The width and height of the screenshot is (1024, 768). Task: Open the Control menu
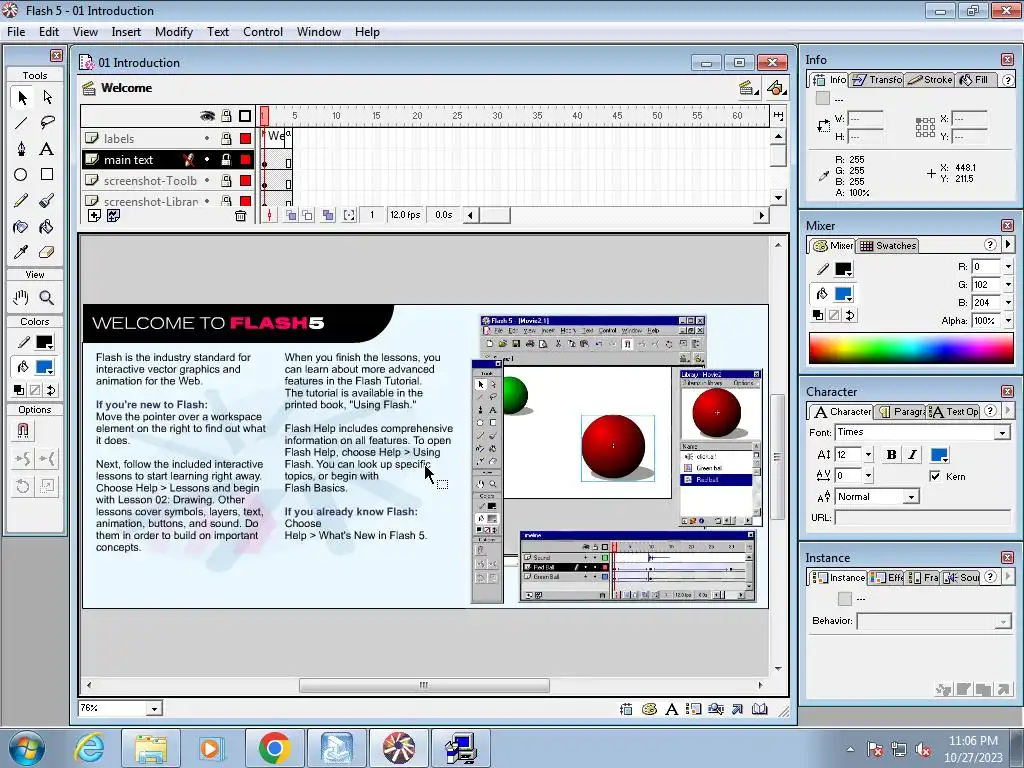coord(263,32)
